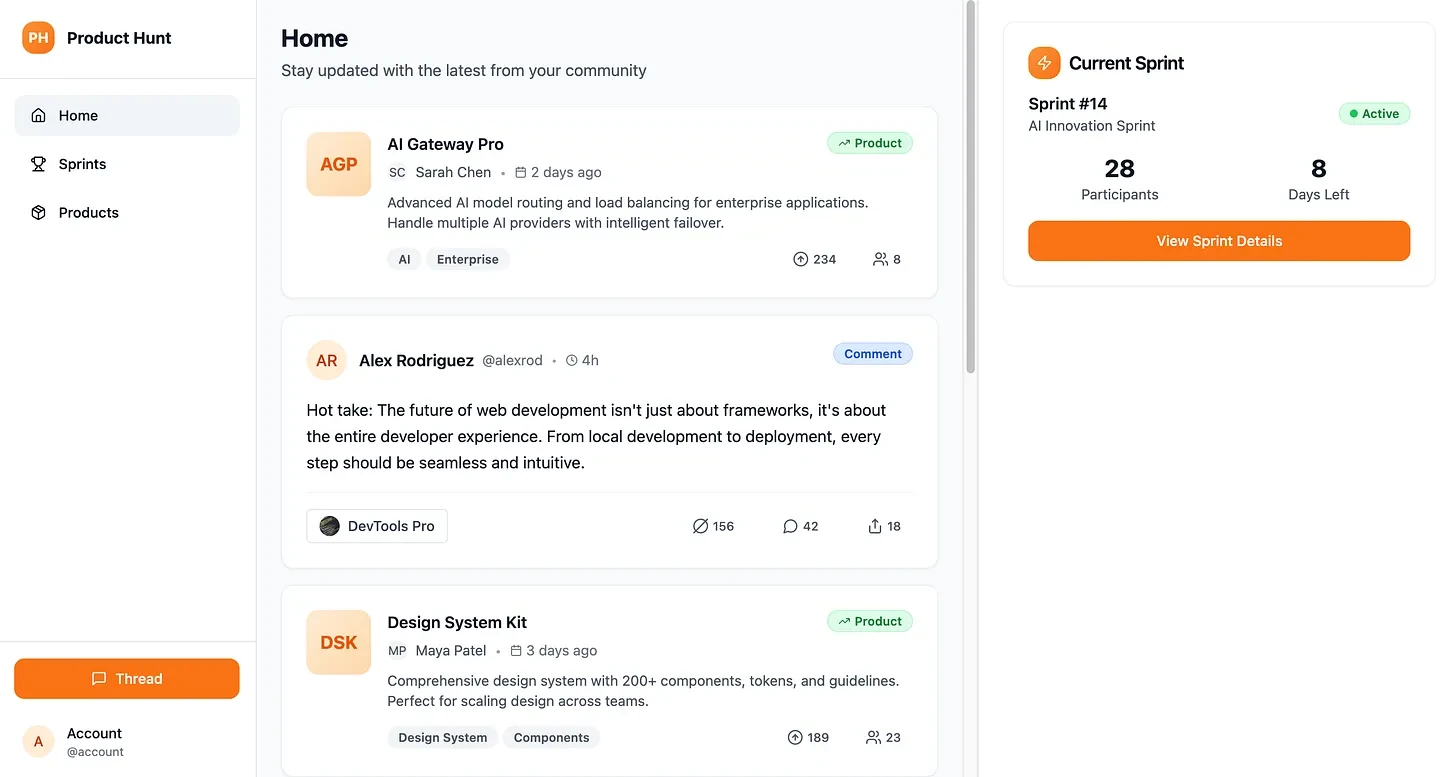1456x777 pixels.
Task: Click the Product Hunt PH logo icon
Action: pyautogui.click(x=38, y=38)
